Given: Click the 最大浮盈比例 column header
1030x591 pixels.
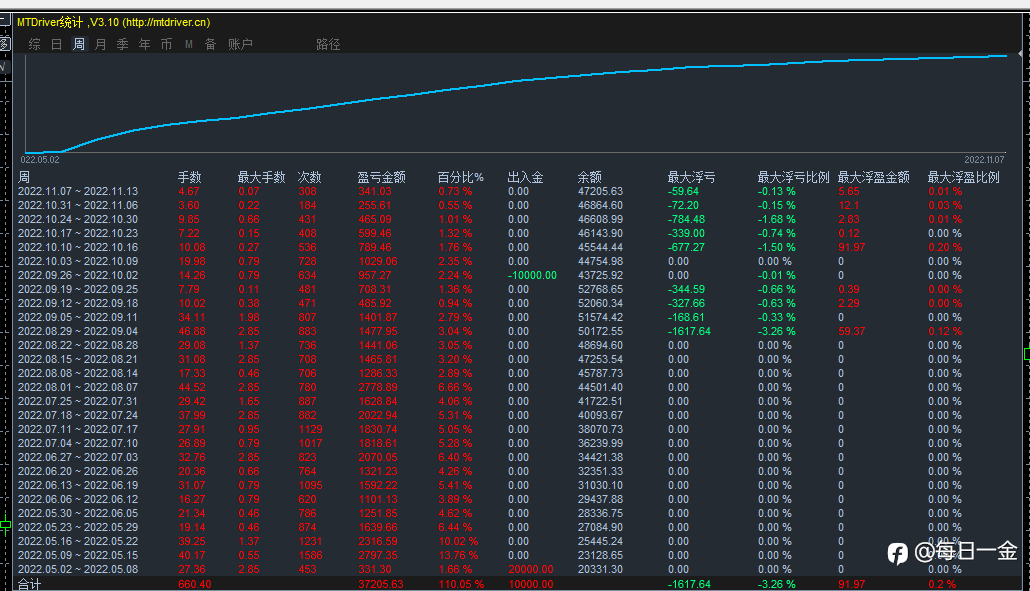Looking at the screenshot, I should [964, 177].
